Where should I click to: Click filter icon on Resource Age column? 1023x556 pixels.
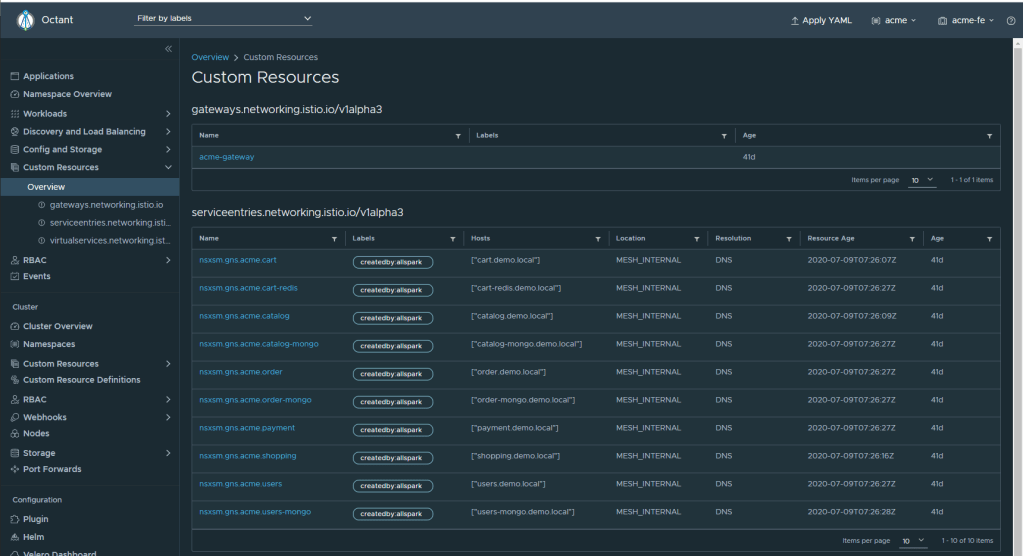(x=912, y=239)
